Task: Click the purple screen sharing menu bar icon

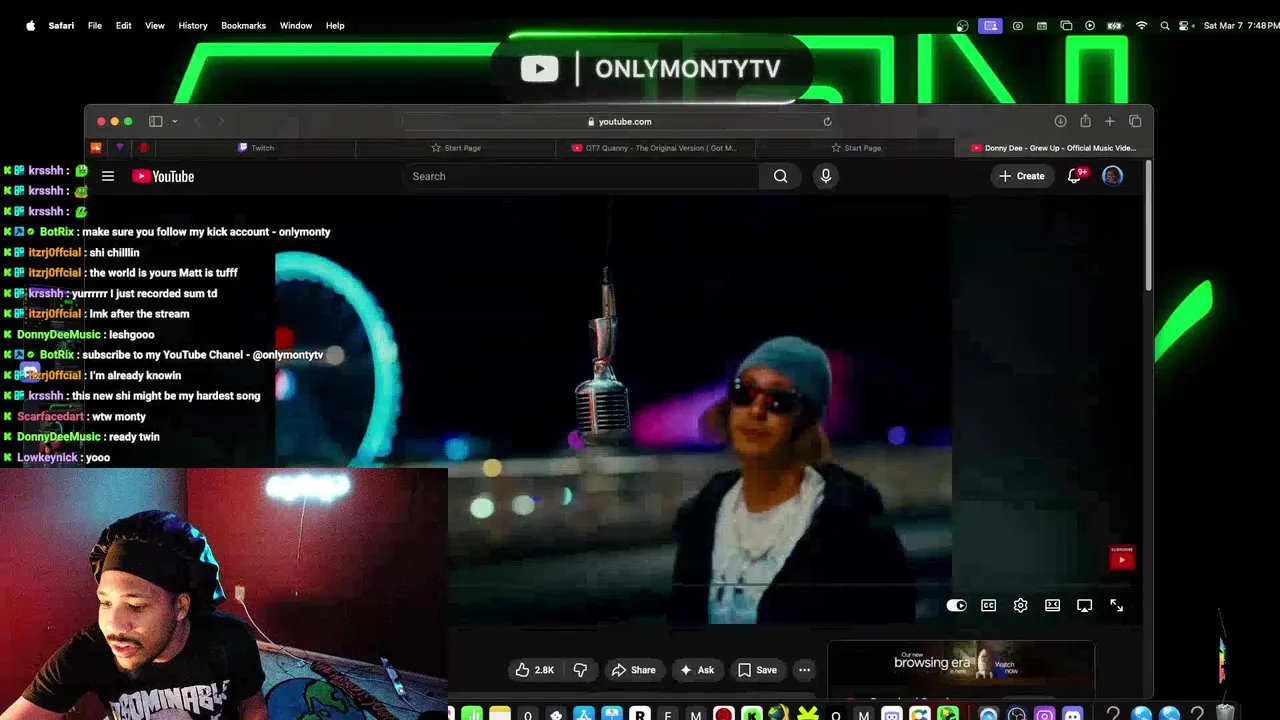Action: (x=990, y=25)
